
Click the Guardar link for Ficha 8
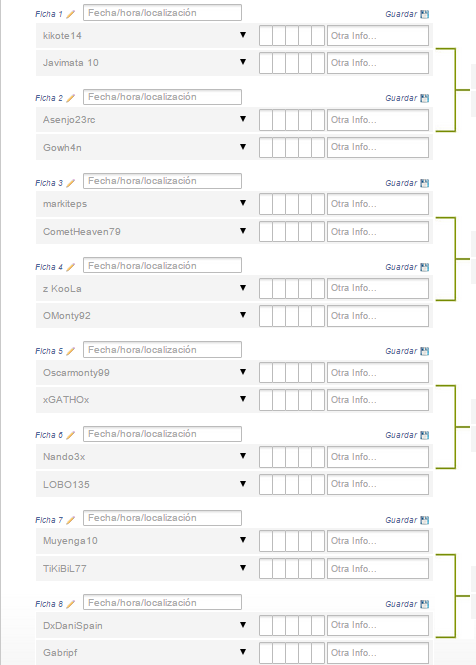pyautogui.click(x=401, y=604)
